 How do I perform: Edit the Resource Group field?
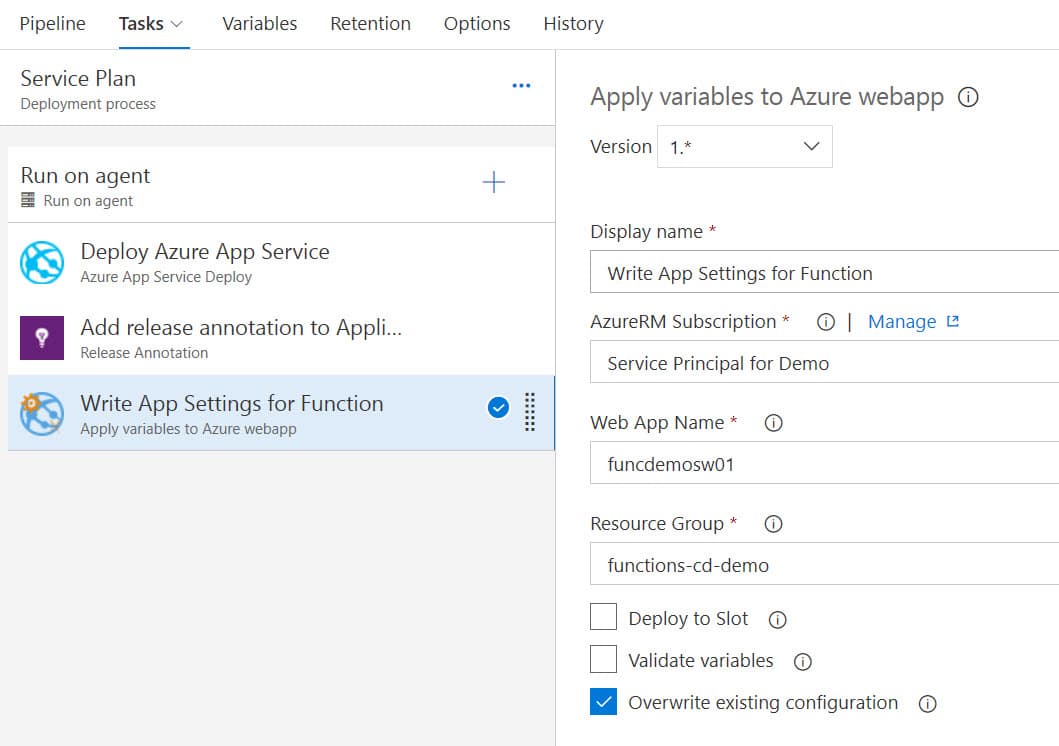[x=824, y=563]
